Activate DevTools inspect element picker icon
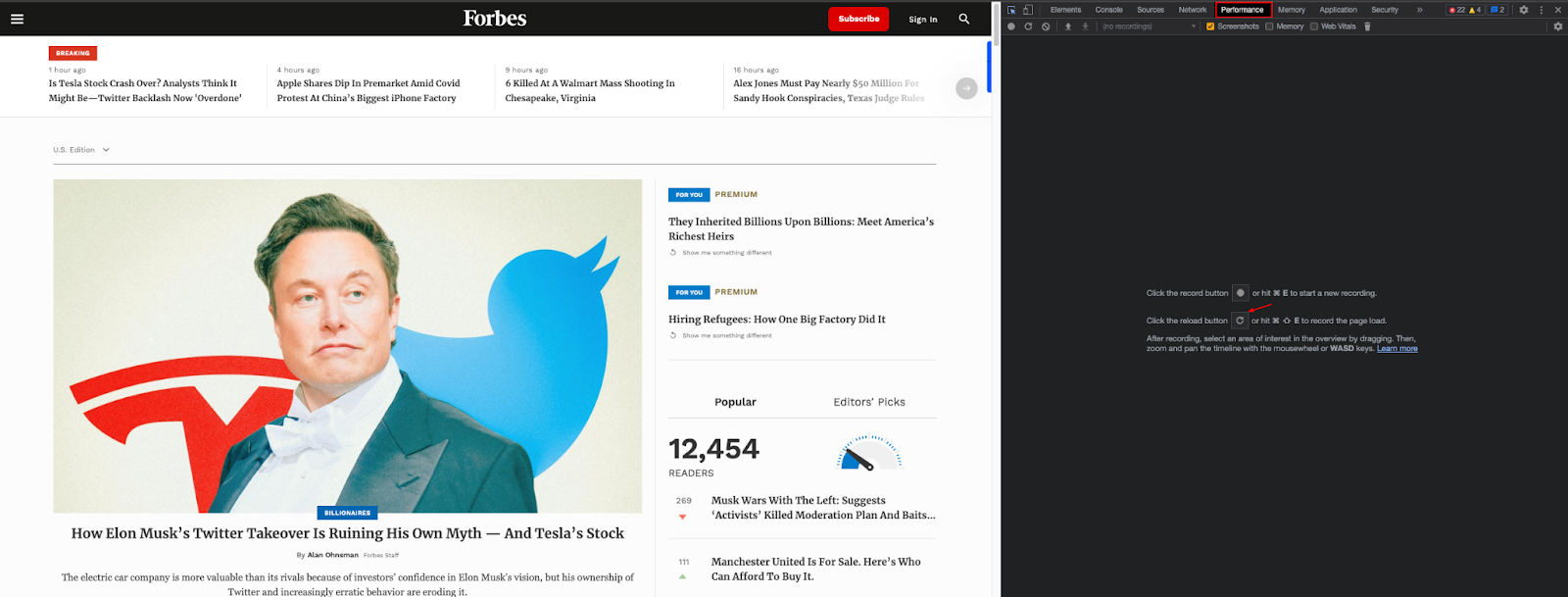The height and width of the screenshot is (597, 1568). coord(1012,10)
